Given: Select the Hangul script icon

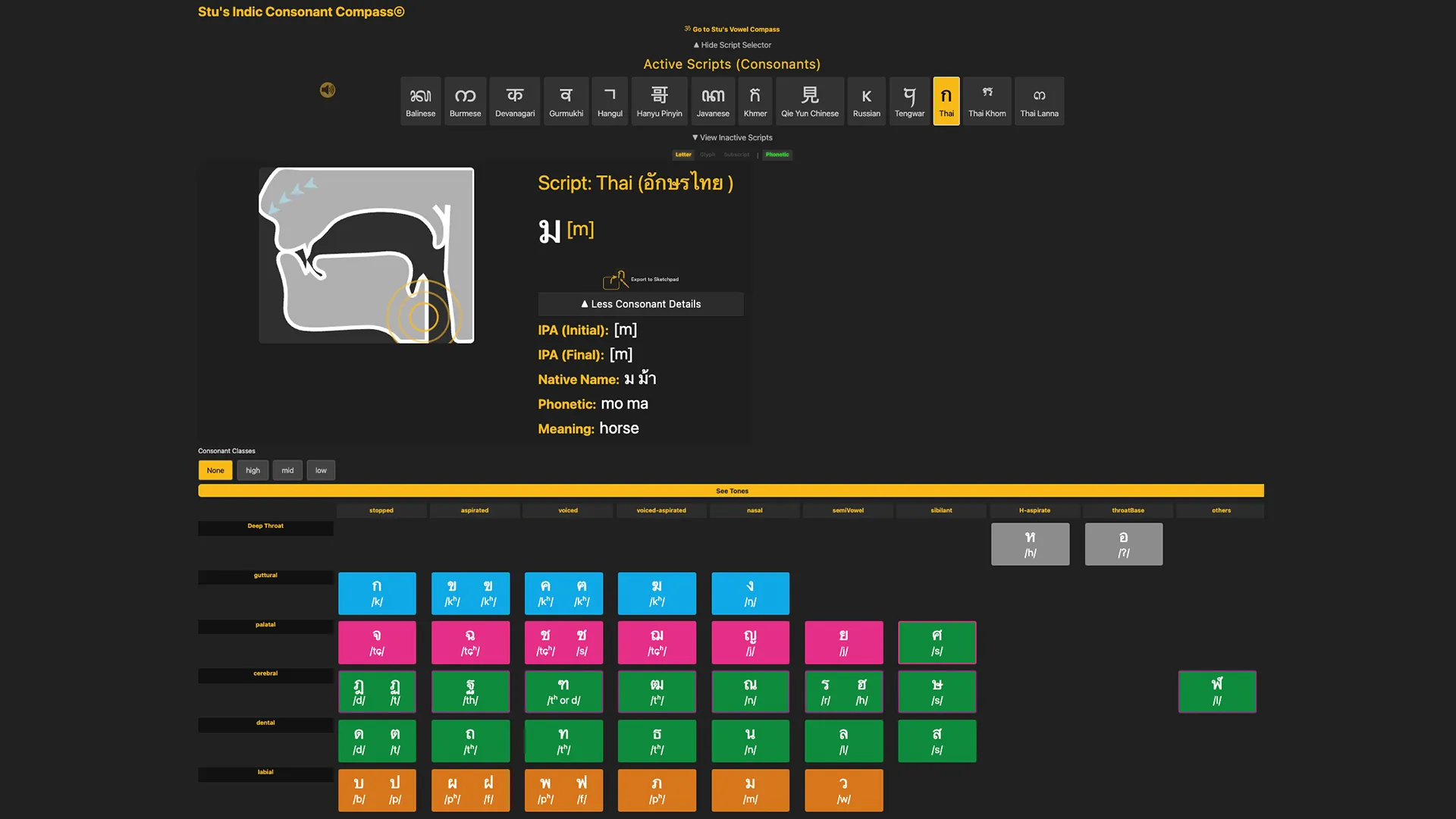Looking at the screenshot, I should [610, 101].
